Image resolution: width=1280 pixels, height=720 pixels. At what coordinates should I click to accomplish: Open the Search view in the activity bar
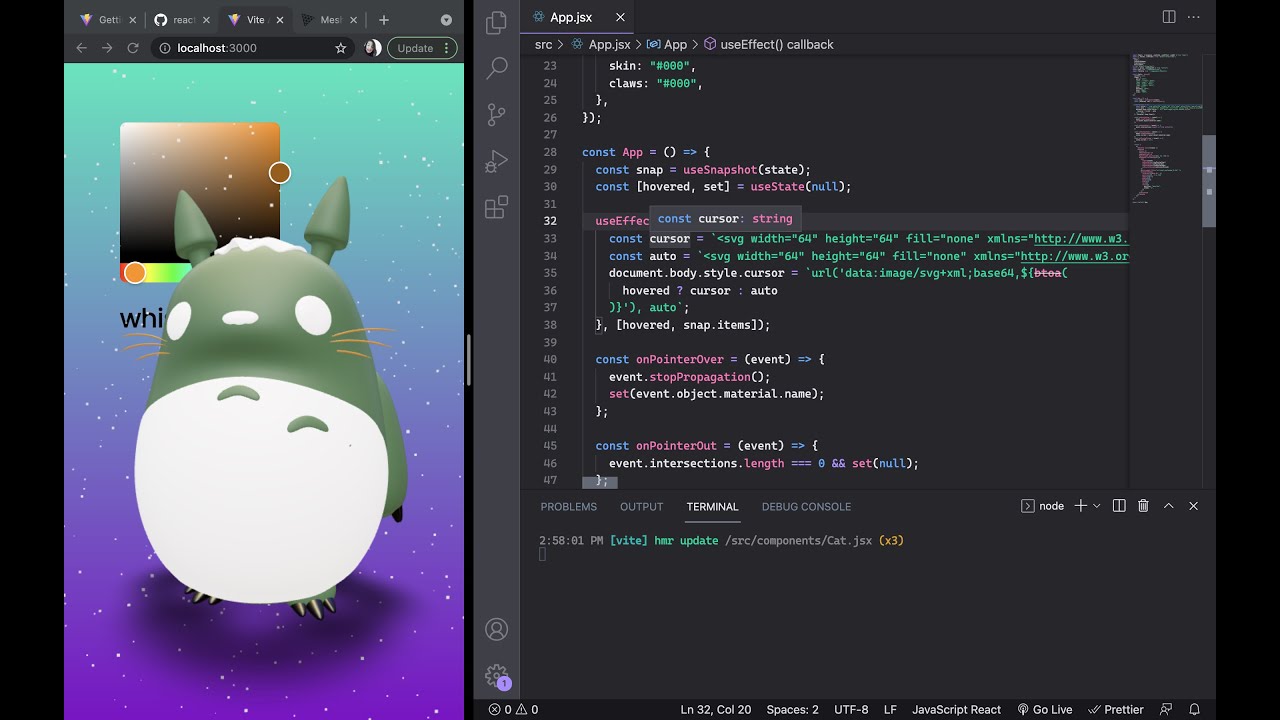point(496,69)
